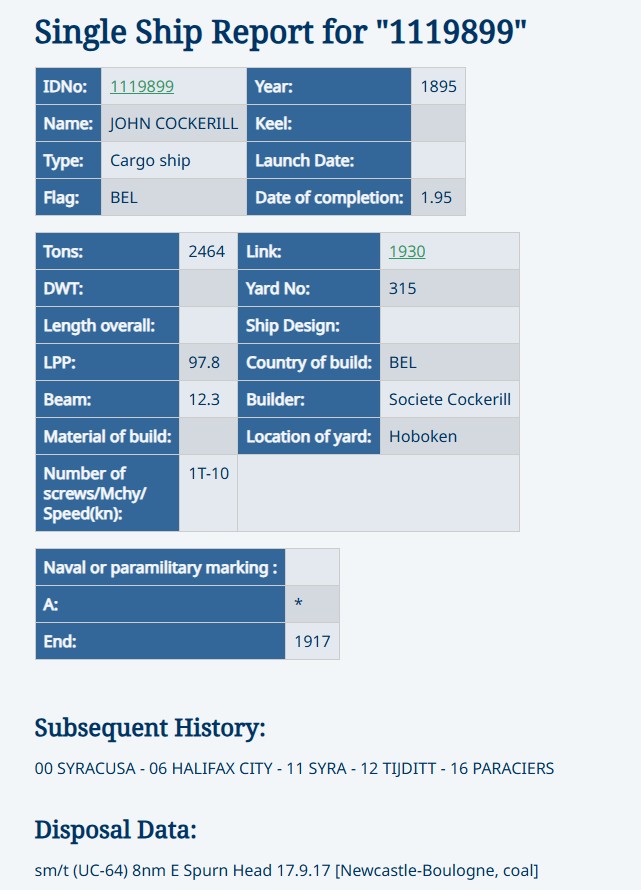641x890 pixels.
Task: Click the ship name JOHN COCKERILL cell
Action: pyautogui.click(x=173, y=124)
